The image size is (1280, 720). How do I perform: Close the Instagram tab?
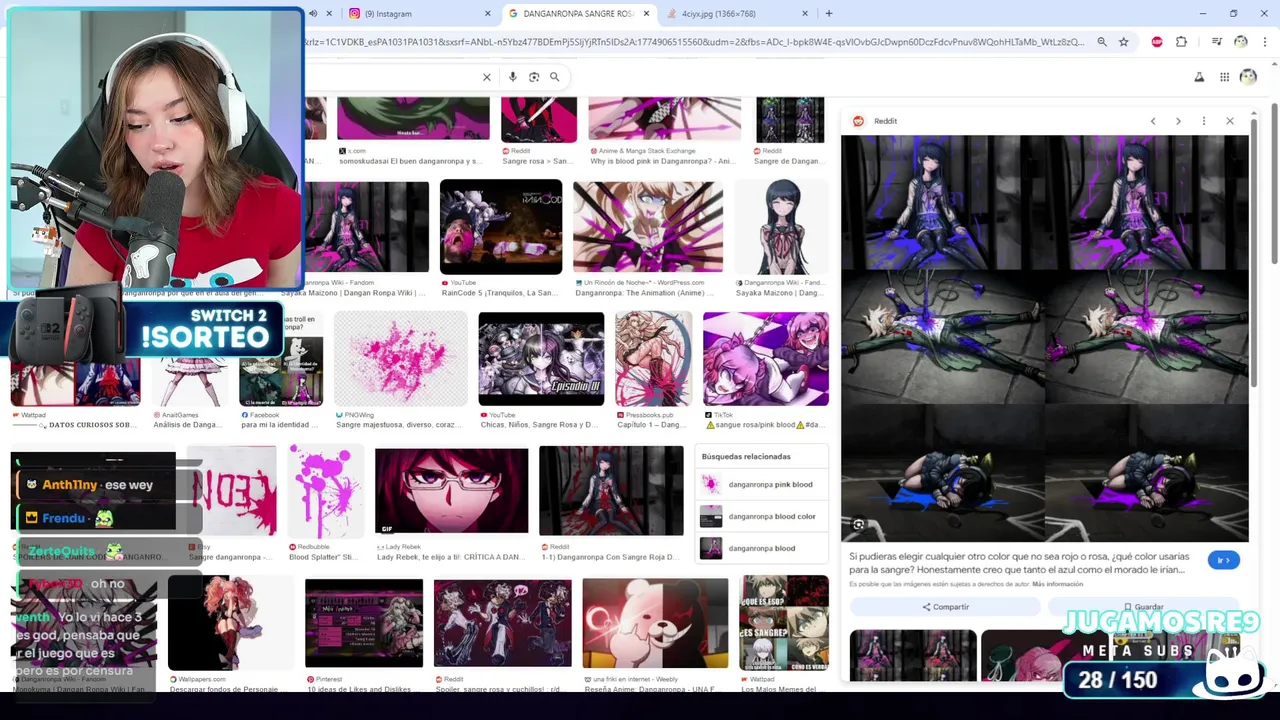coord(488,14)
